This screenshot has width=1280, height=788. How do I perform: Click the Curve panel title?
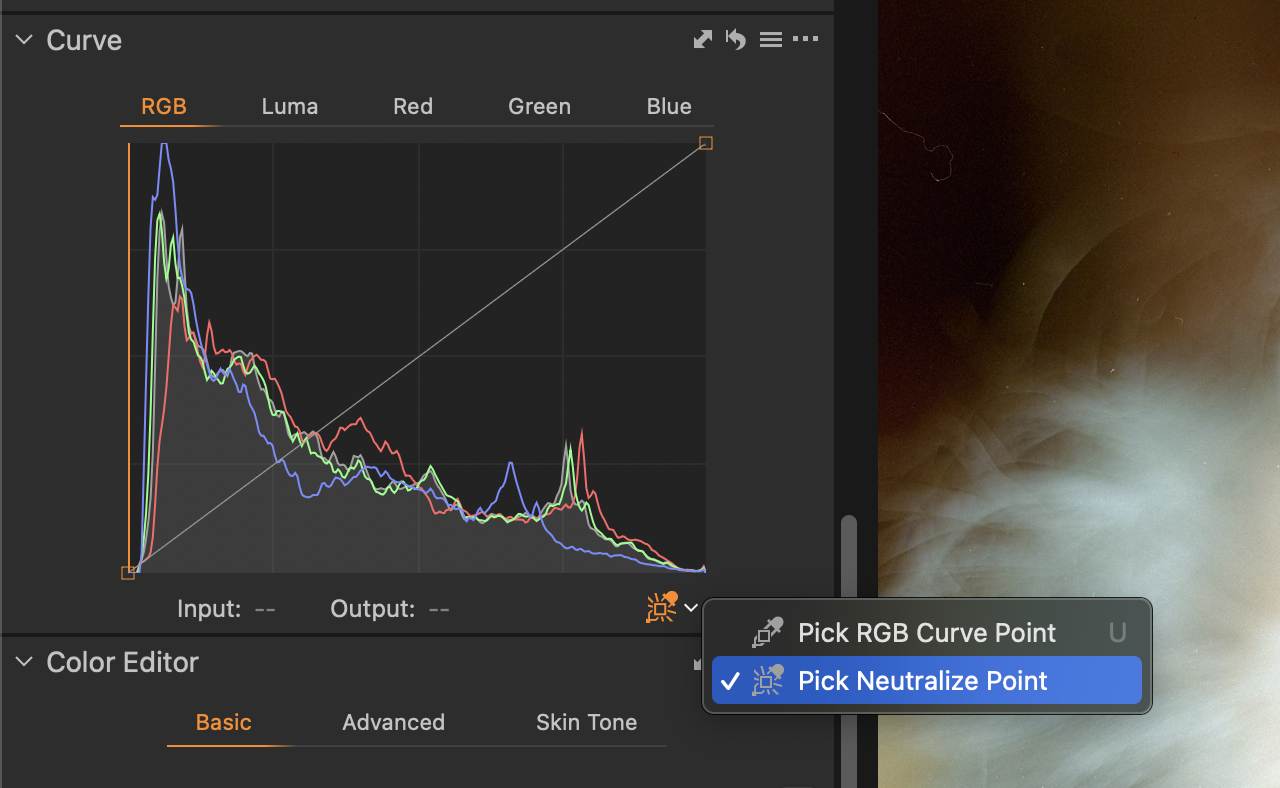pos(84,40)
